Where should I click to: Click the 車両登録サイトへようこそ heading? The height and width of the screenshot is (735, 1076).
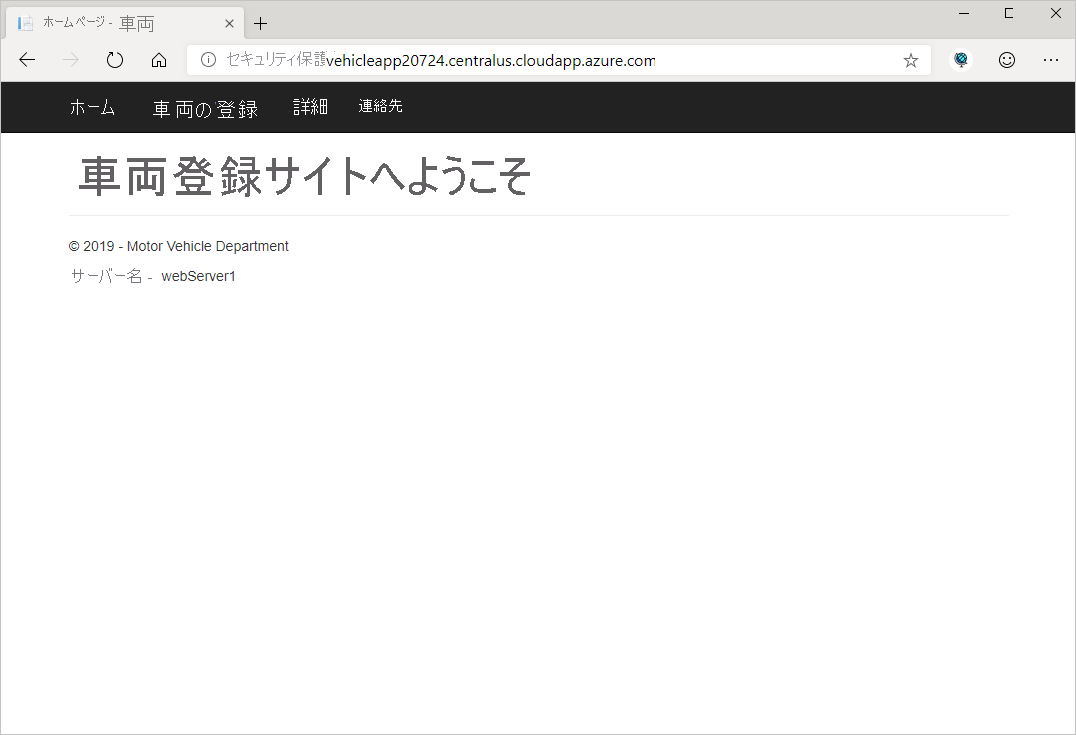click(305, 176)
